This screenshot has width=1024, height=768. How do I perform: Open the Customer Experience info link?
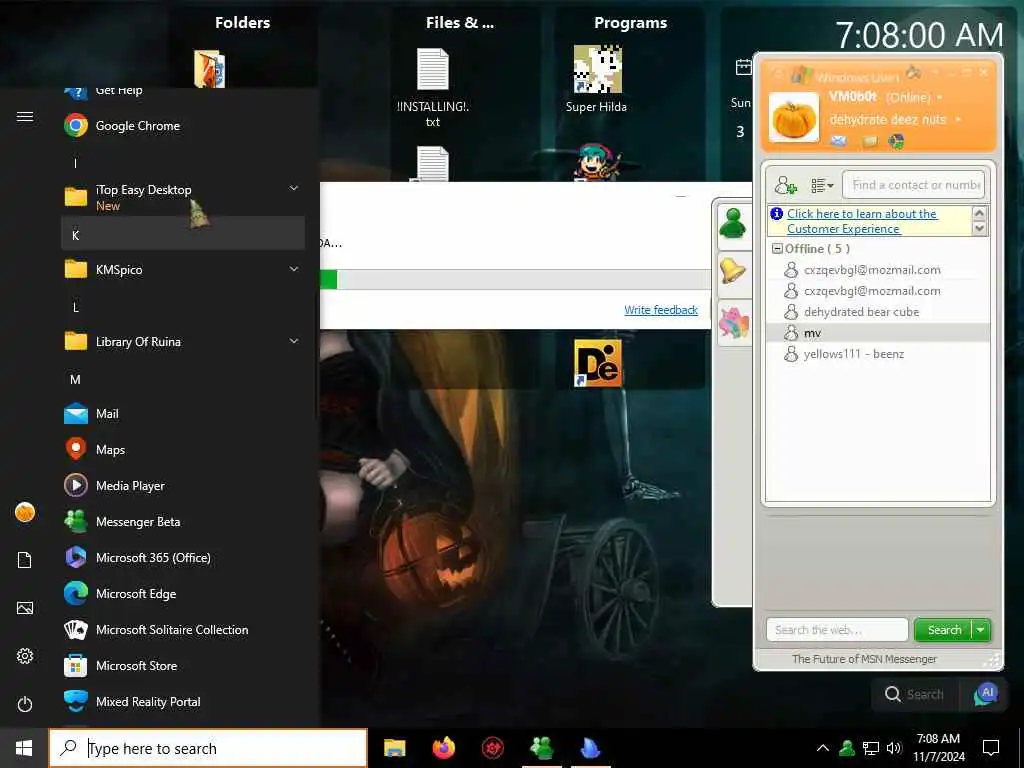pos(862,221)
